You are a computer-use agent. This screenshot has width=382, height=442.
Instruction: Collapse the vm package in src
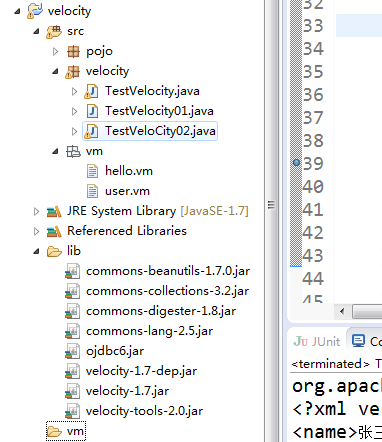coord(56,152)
